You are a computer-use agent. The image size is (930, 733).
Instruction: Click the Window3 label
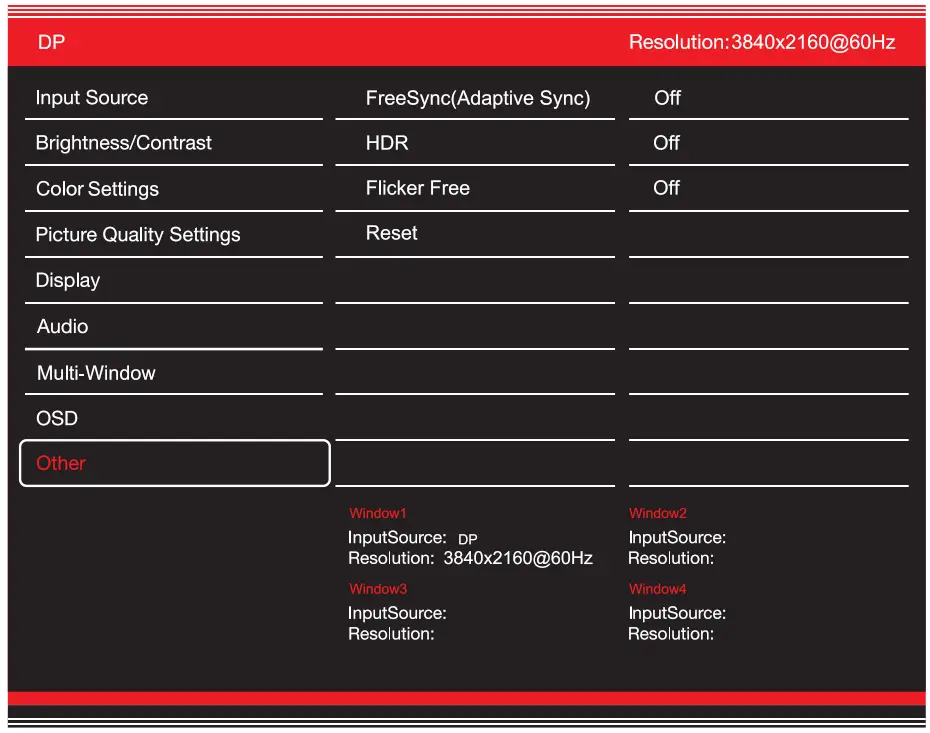[x=378, y=589]
